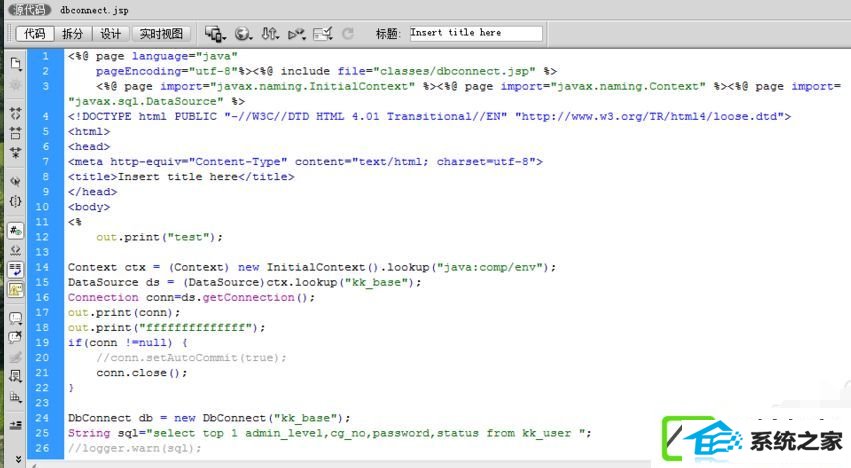Click the commented //conn.setAutoCommit(true); line
The height and width of the screenshot is (468, 851).
tap(191, 358)
